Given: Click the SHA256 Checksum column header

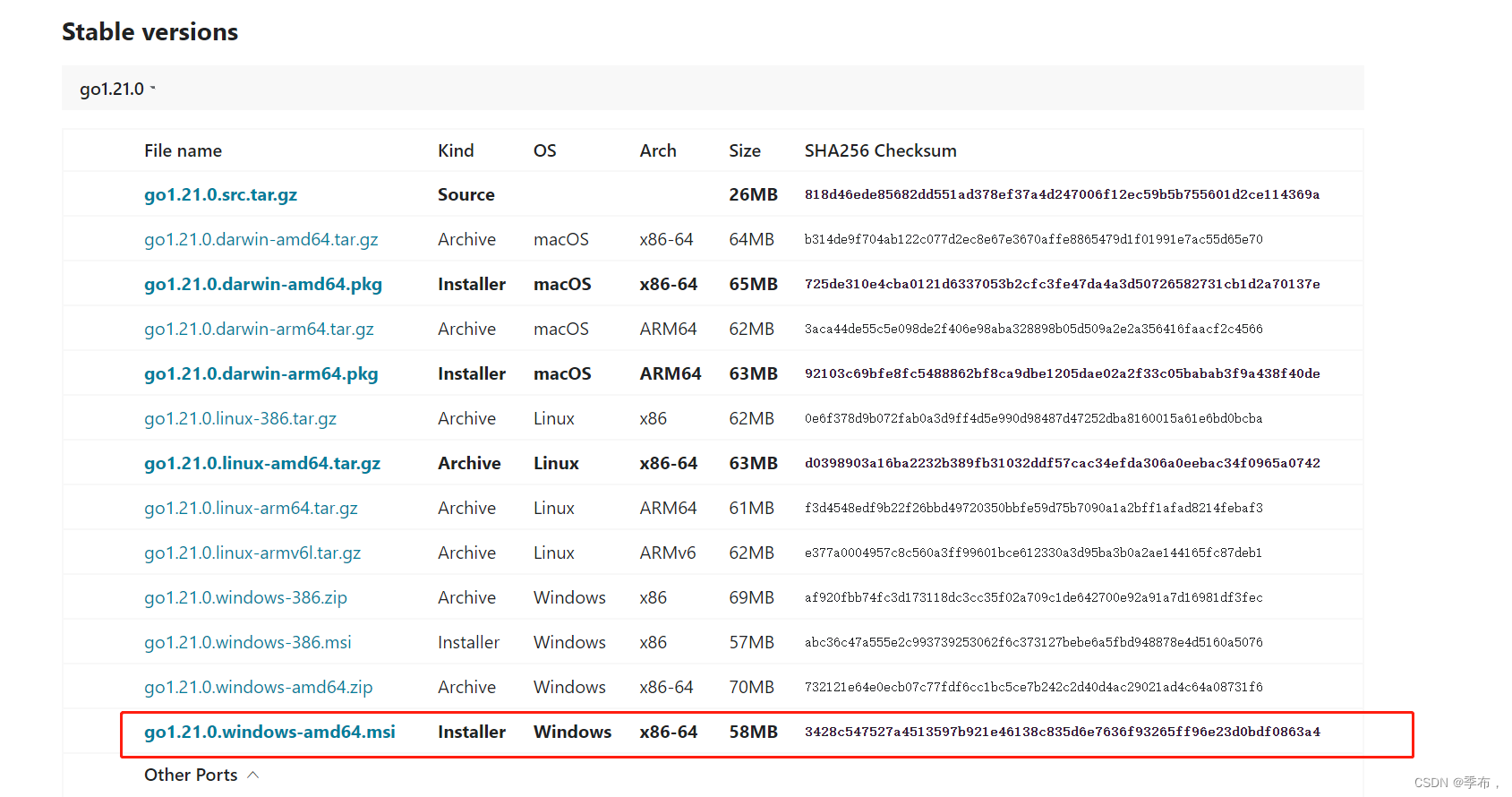Looking at the screenshot, I should tap(880, 150).
